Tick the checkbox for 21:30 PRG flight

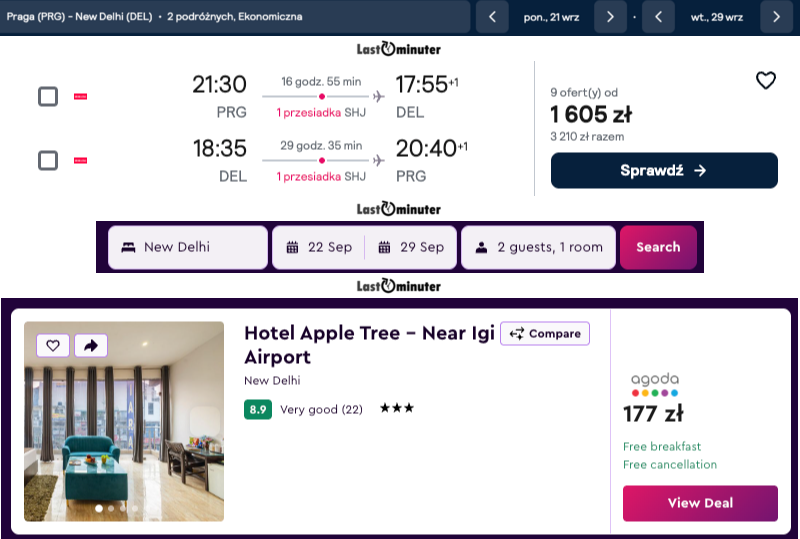(48, 96)
